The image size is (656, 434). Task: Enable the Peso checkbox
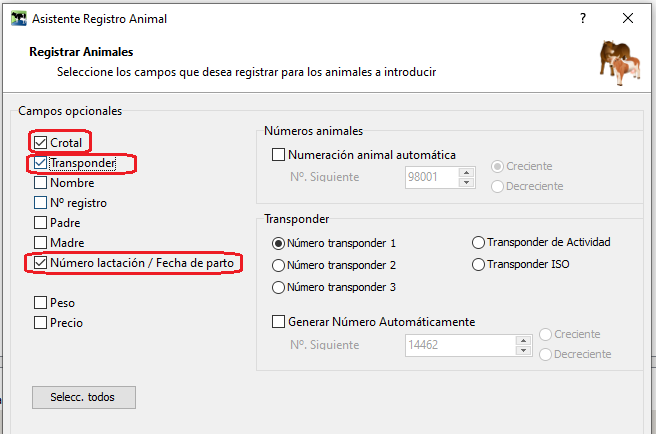point(40,303)
